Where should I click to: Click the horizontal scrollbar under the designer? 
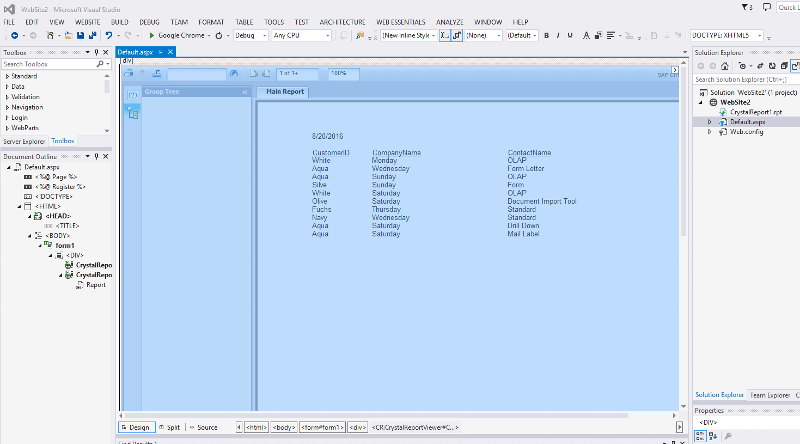(376, 415)
